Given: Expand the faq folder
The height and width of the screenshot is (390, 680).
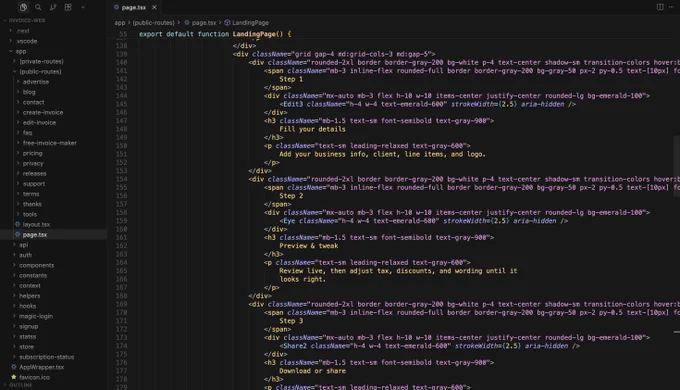Looking at the screenshot, I should (x=27, y=133).
